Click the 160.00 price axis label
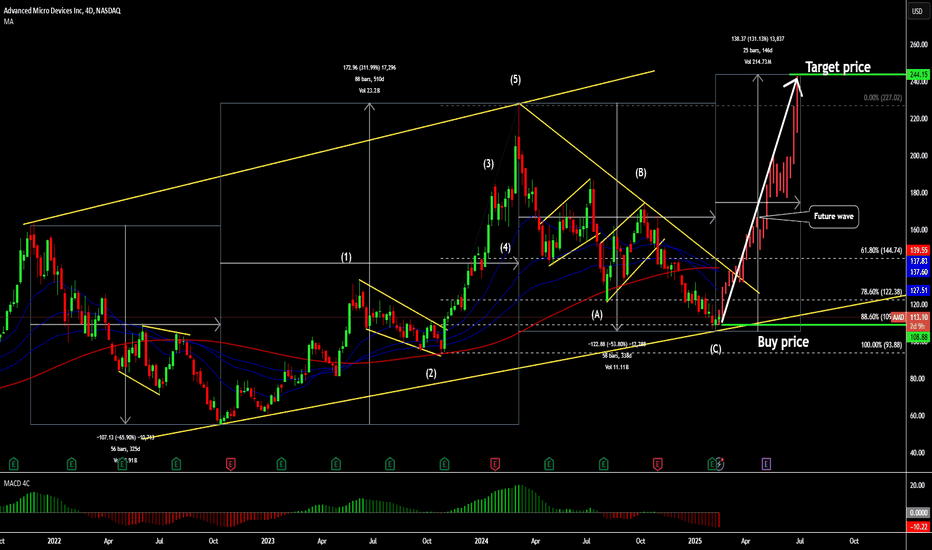This screenshot has height=550, width=932. pyautogui.click(x=918, y=230)
